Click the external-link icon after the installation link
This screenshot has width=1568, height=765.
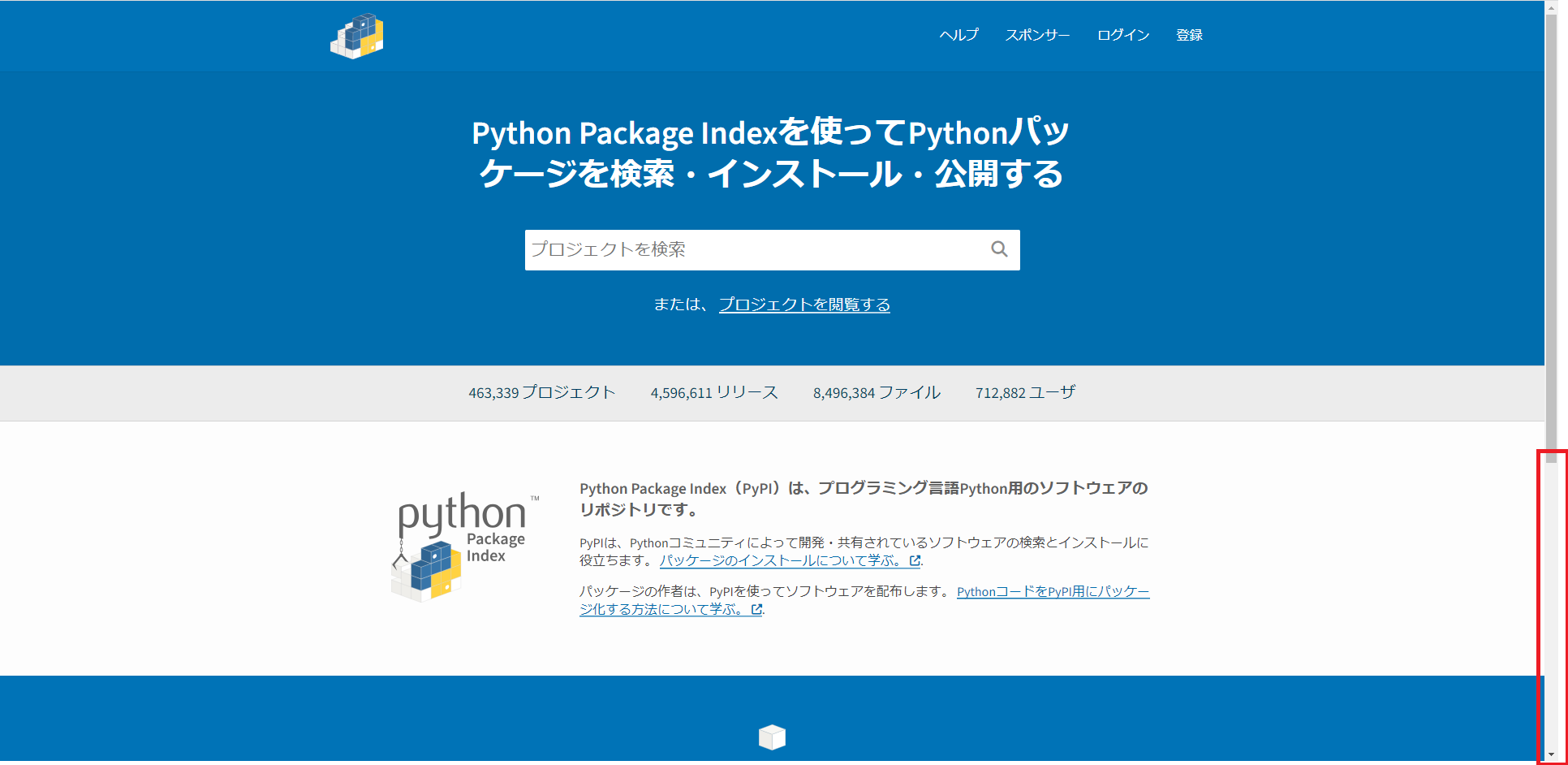pyautogui.click(x=915, y=560)
